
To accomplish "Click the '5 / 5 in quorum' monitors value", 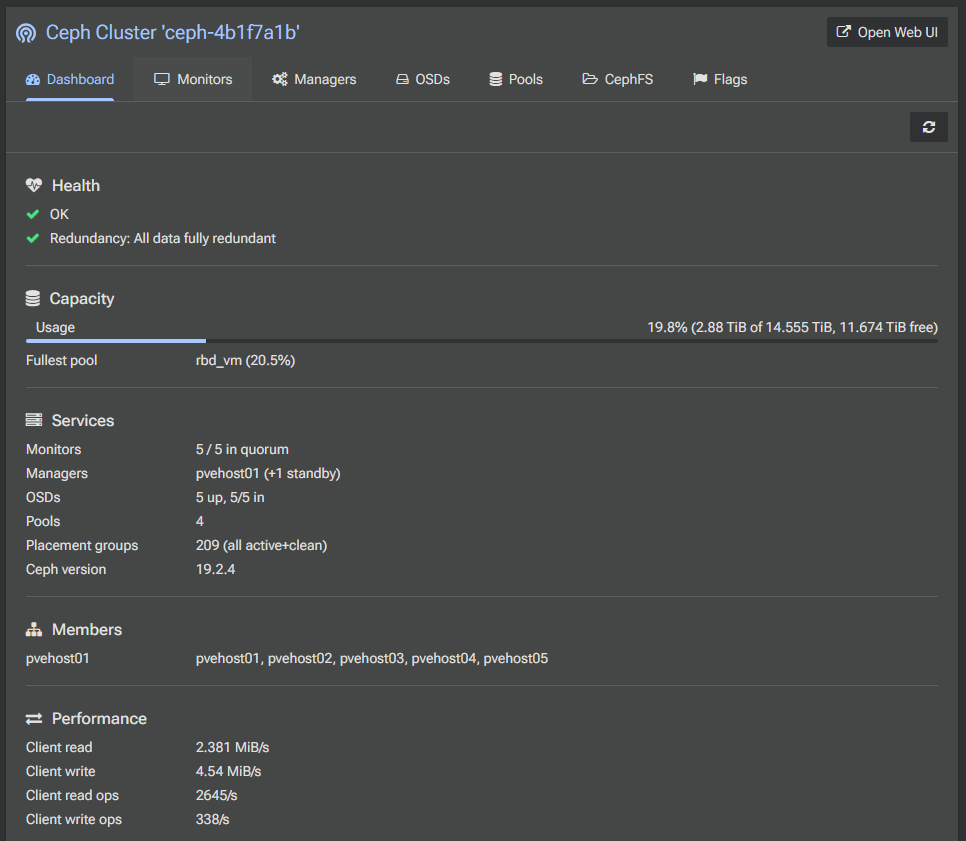I will tap(242, 450).
